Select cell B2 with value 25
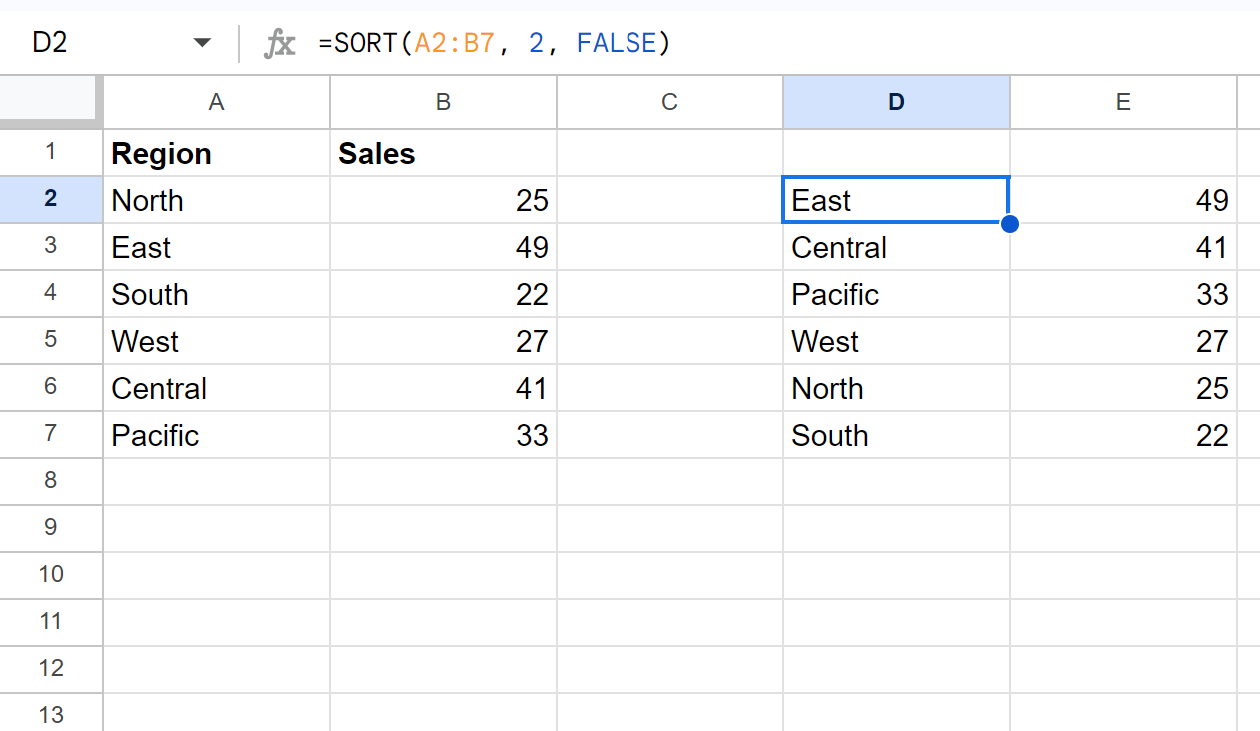 [x=443, y=200]
